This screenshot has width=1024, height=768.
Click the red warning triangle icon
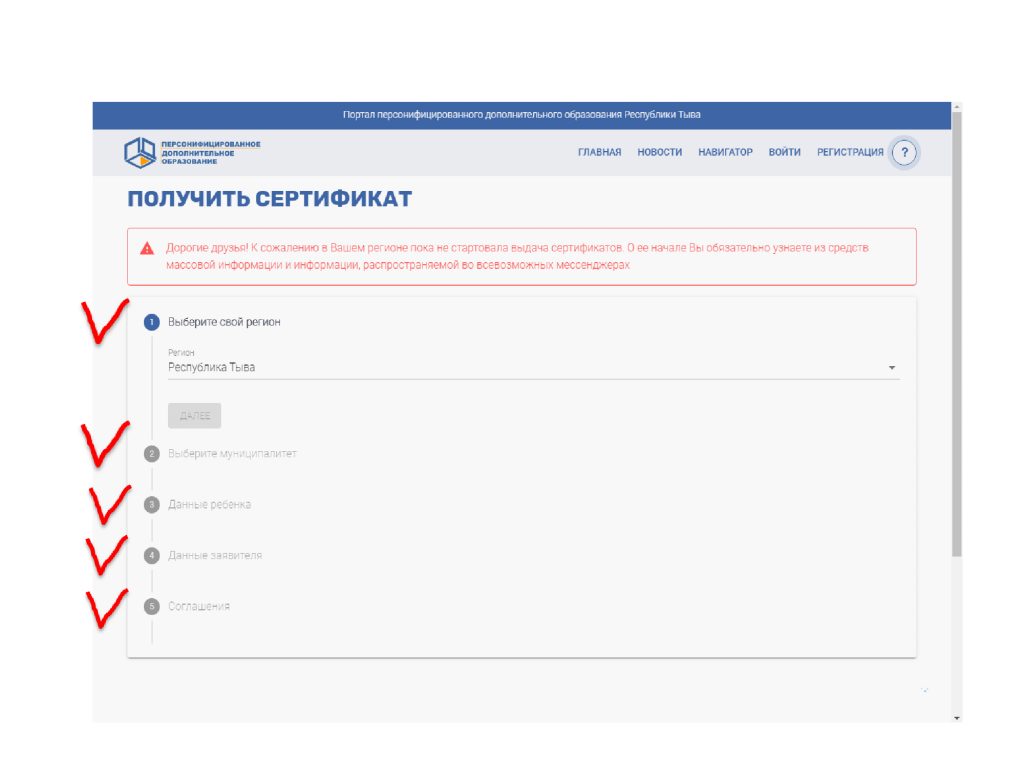147,248
